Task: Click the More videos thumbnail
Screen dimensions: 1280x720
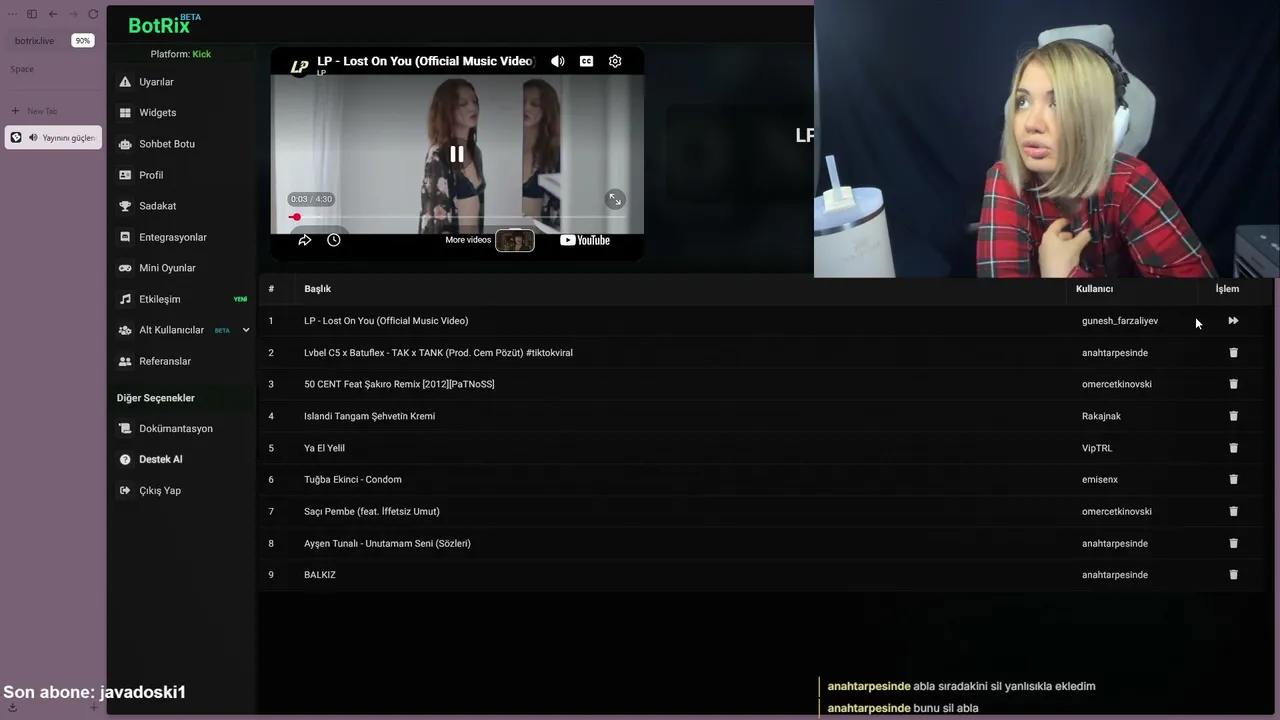Action: (515, 240)
